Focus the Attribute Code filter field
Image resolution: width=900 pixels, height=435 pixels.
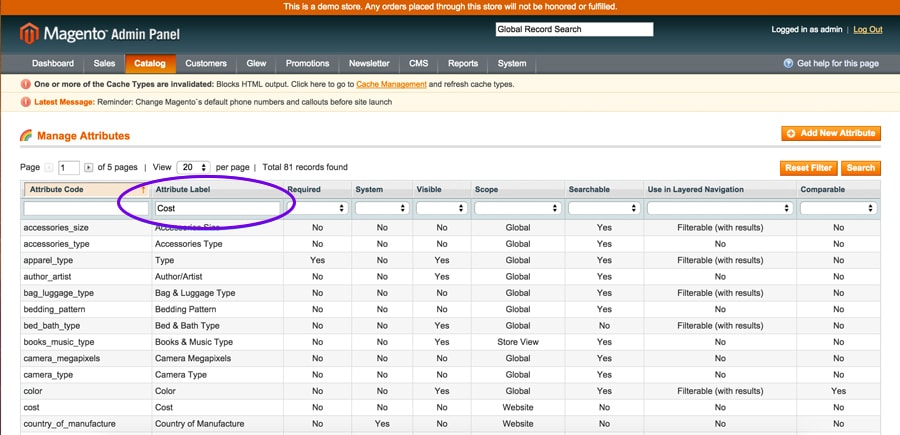pos(86,208)
